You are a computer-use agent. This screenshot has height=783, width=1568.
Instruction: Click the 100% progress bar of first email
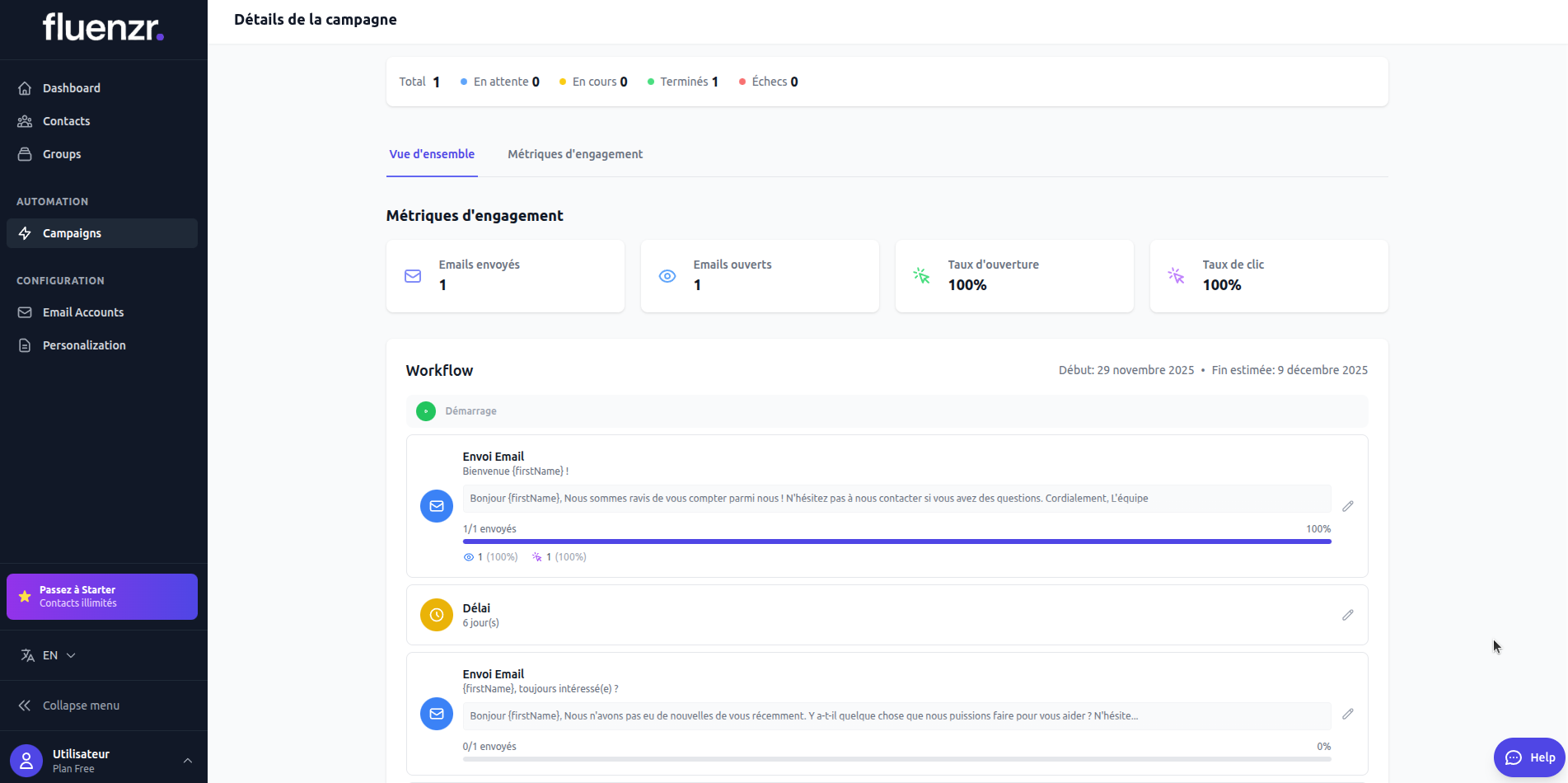pos(896,542)
